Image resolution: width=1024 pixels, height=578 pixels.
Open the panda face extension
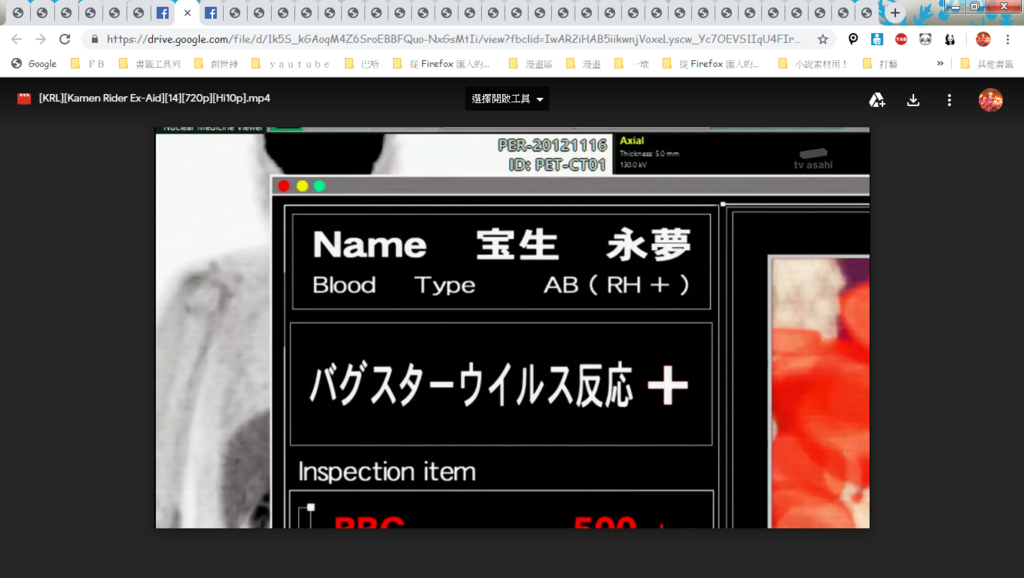tap(925, 39)
